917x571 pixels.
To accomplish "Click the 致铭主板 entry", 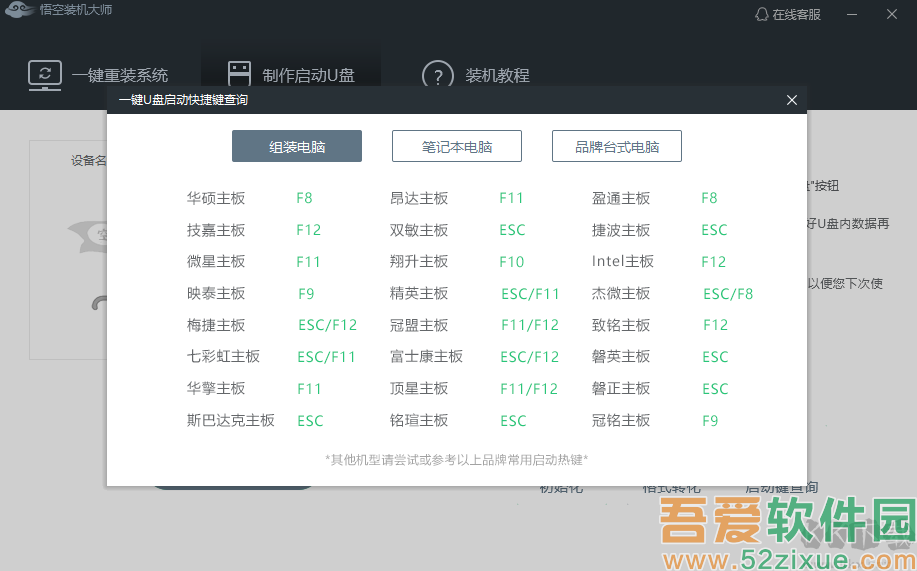I will click(621, 325).
